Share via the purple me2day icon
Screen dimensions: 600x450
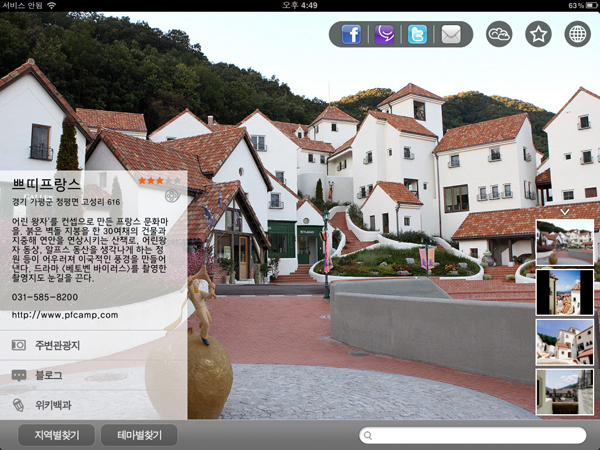[384, 35]
